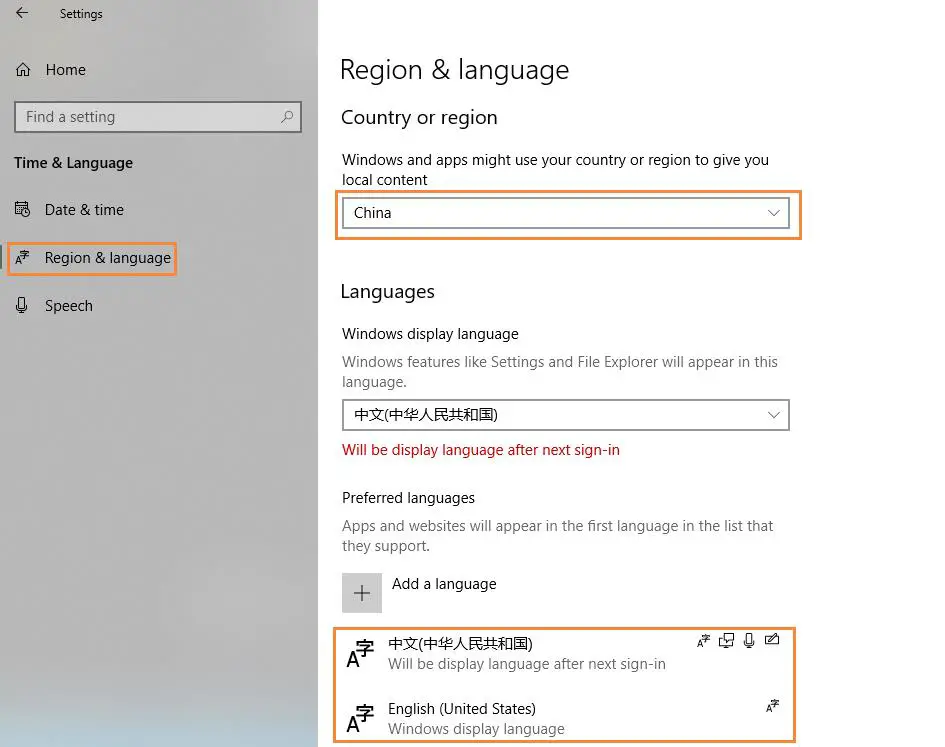Click the Time & Language section heading
This screenshot has height=747, width=945.
(x=74, y=163)
